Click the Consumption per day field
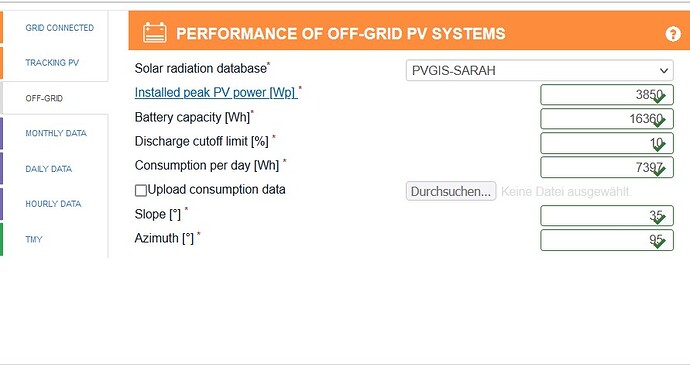The image size is (690, 365). tap(607, 167)
